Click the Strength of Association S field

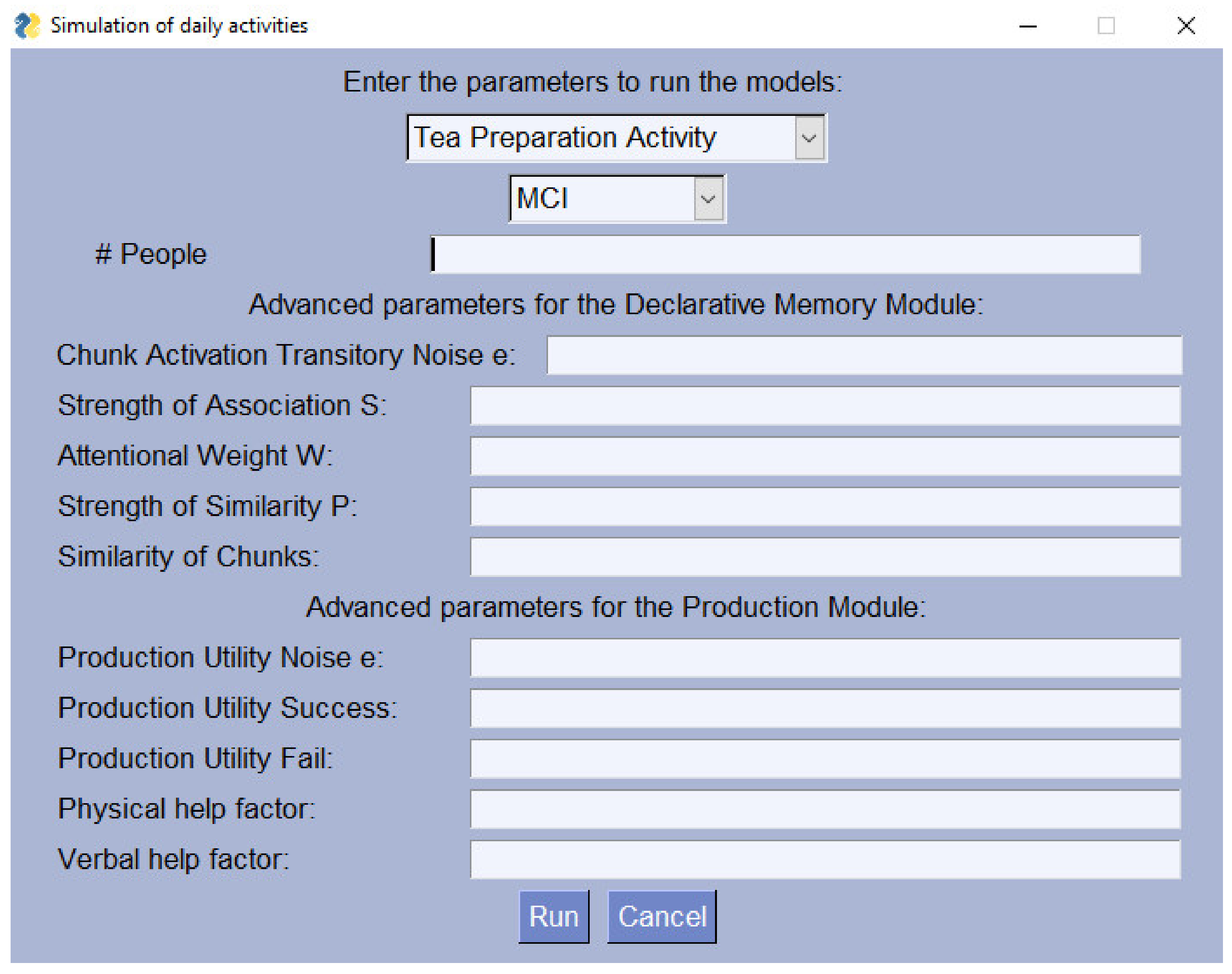click(825, 405)
